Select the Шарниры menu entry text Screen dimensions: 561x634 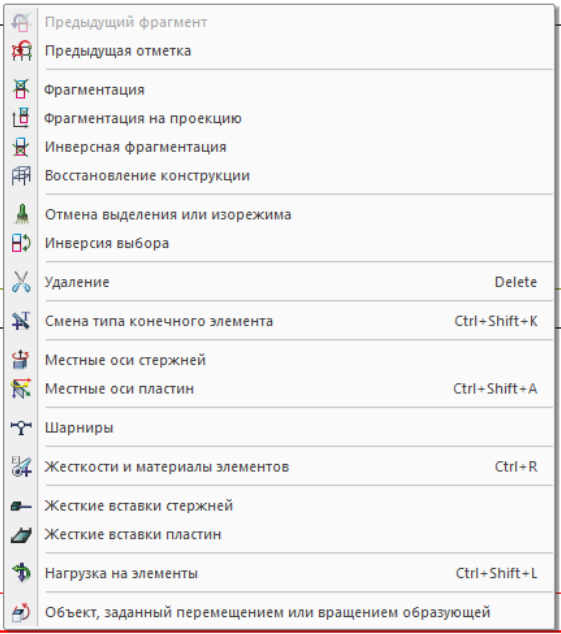[x=79, y=428]
